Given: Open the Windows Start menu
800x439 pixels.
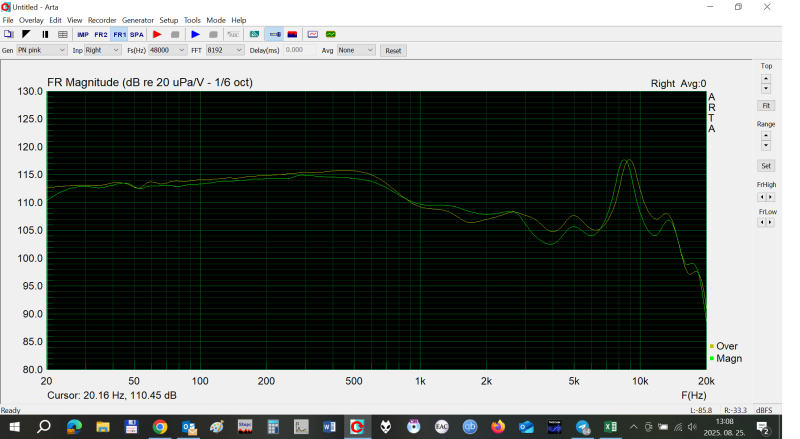Looking at the screenshot, I should [14, 427].
